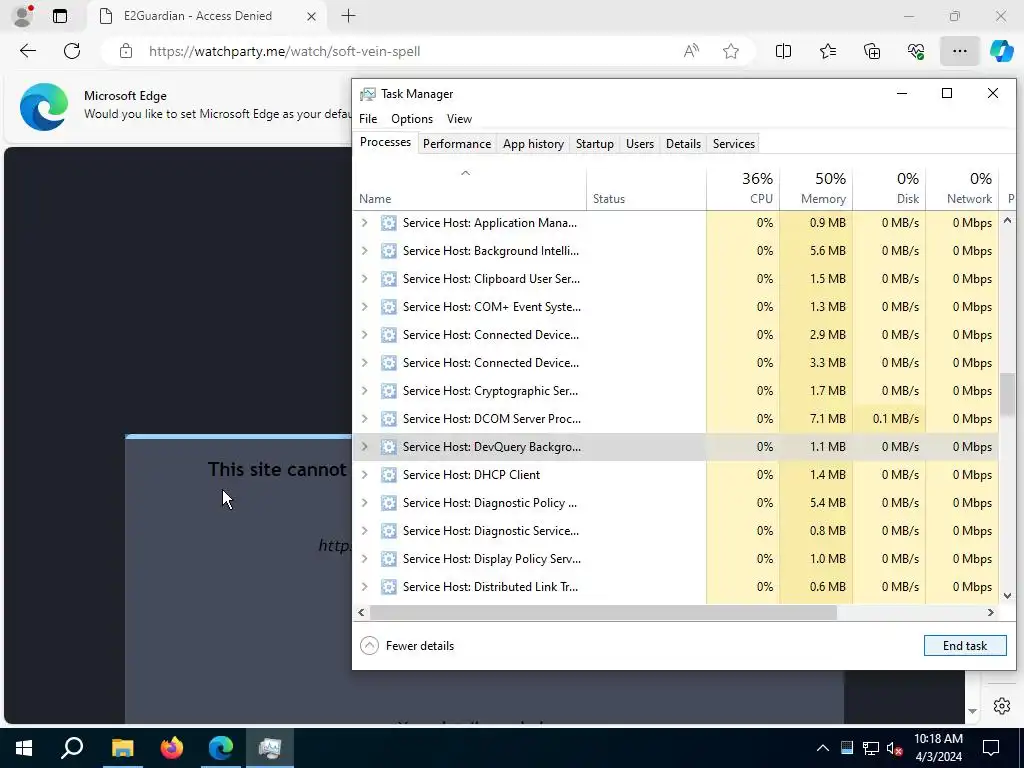Open the Windows Start menu
This screenshot has width=1024, height=768.
tap(24, 748)
